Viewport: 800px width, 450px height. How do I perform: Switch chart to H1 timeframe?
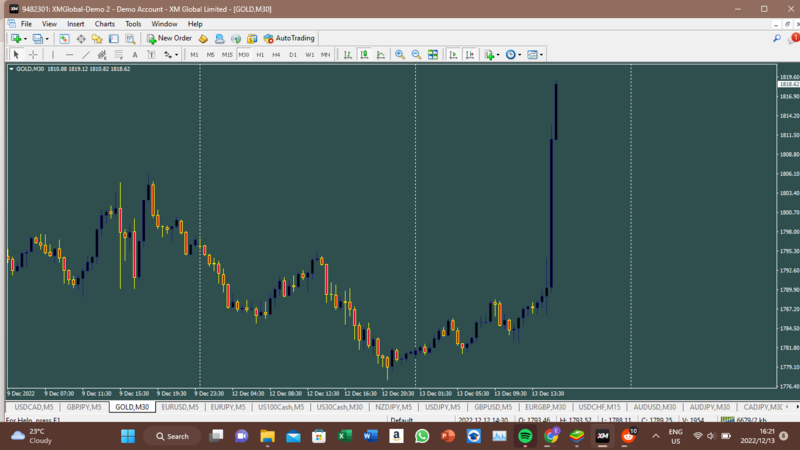260,55
